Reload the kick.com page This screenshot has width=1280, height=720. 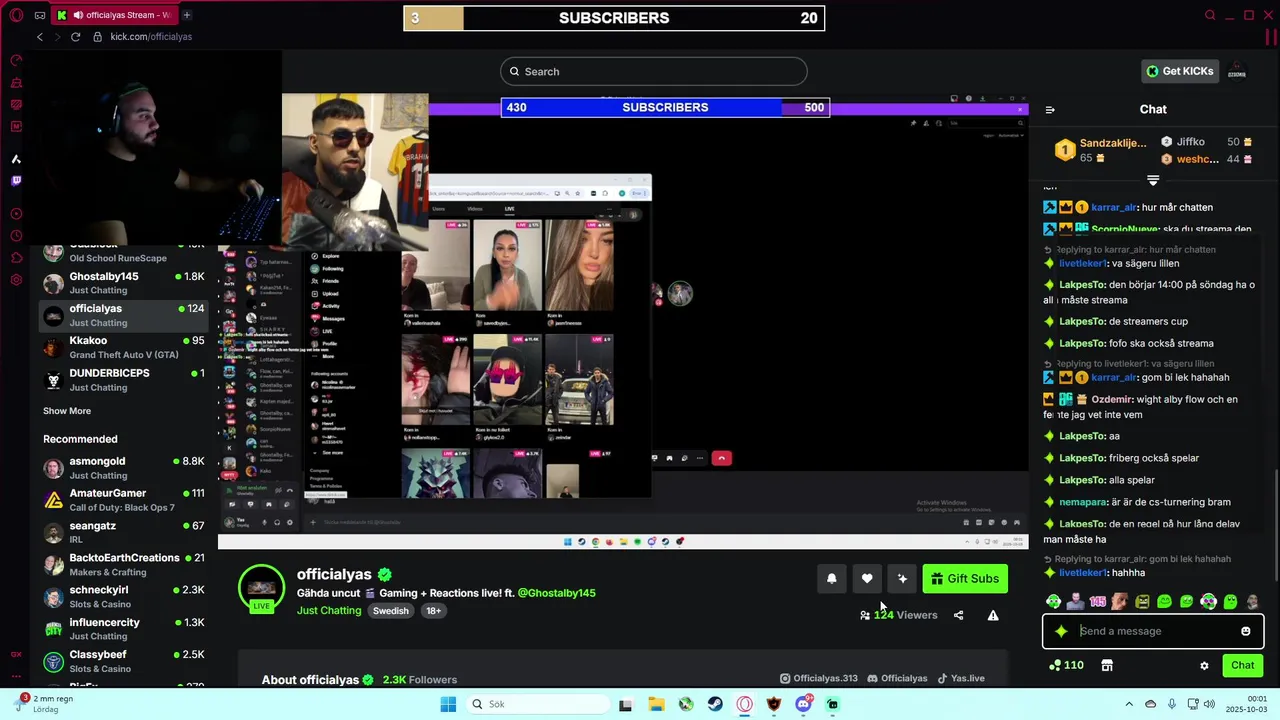75,37
